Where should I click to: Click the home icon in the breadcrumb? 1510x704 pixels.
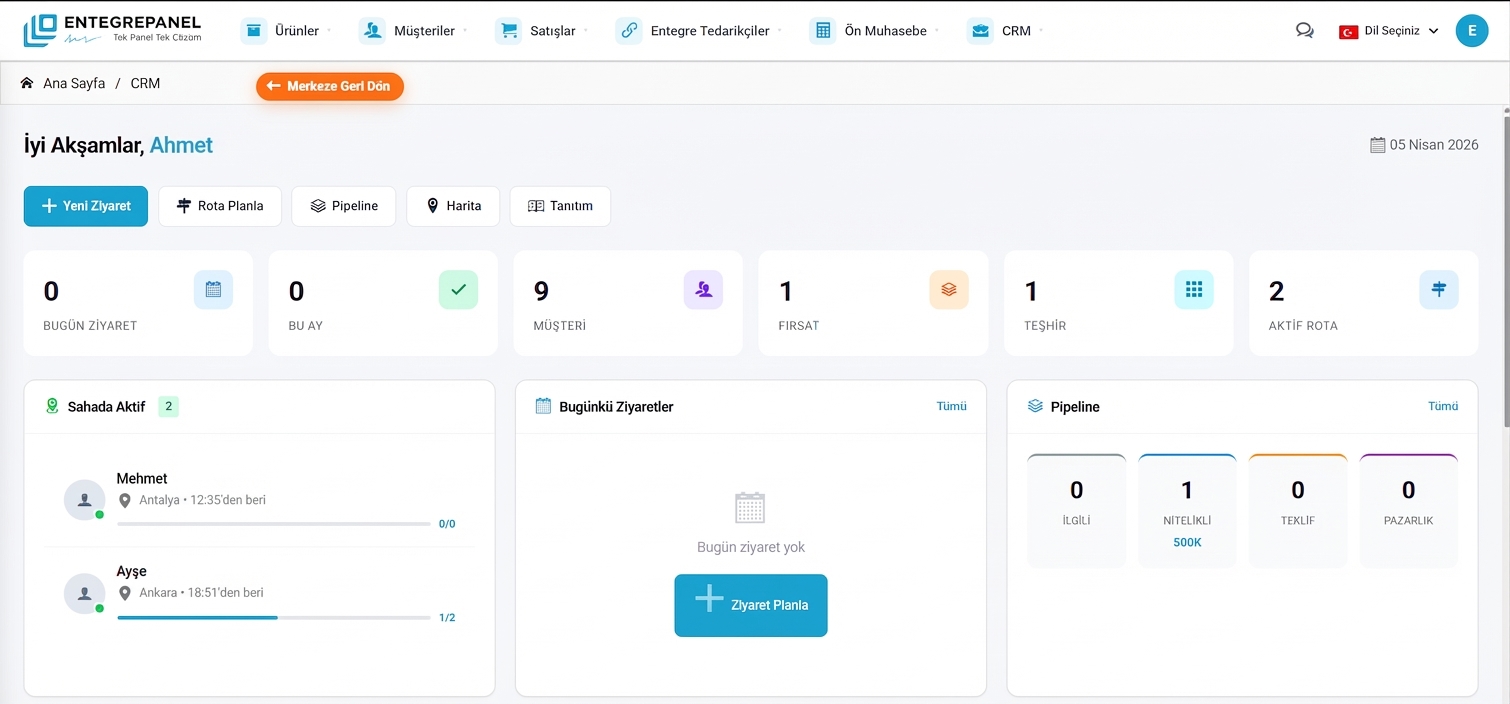(27, 83)
